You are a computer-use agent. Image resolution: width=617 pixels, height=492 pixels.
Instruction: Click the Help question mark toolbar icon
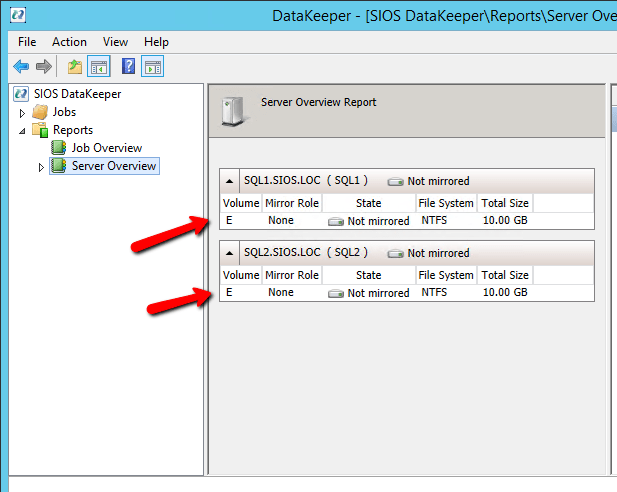point(128,67)
